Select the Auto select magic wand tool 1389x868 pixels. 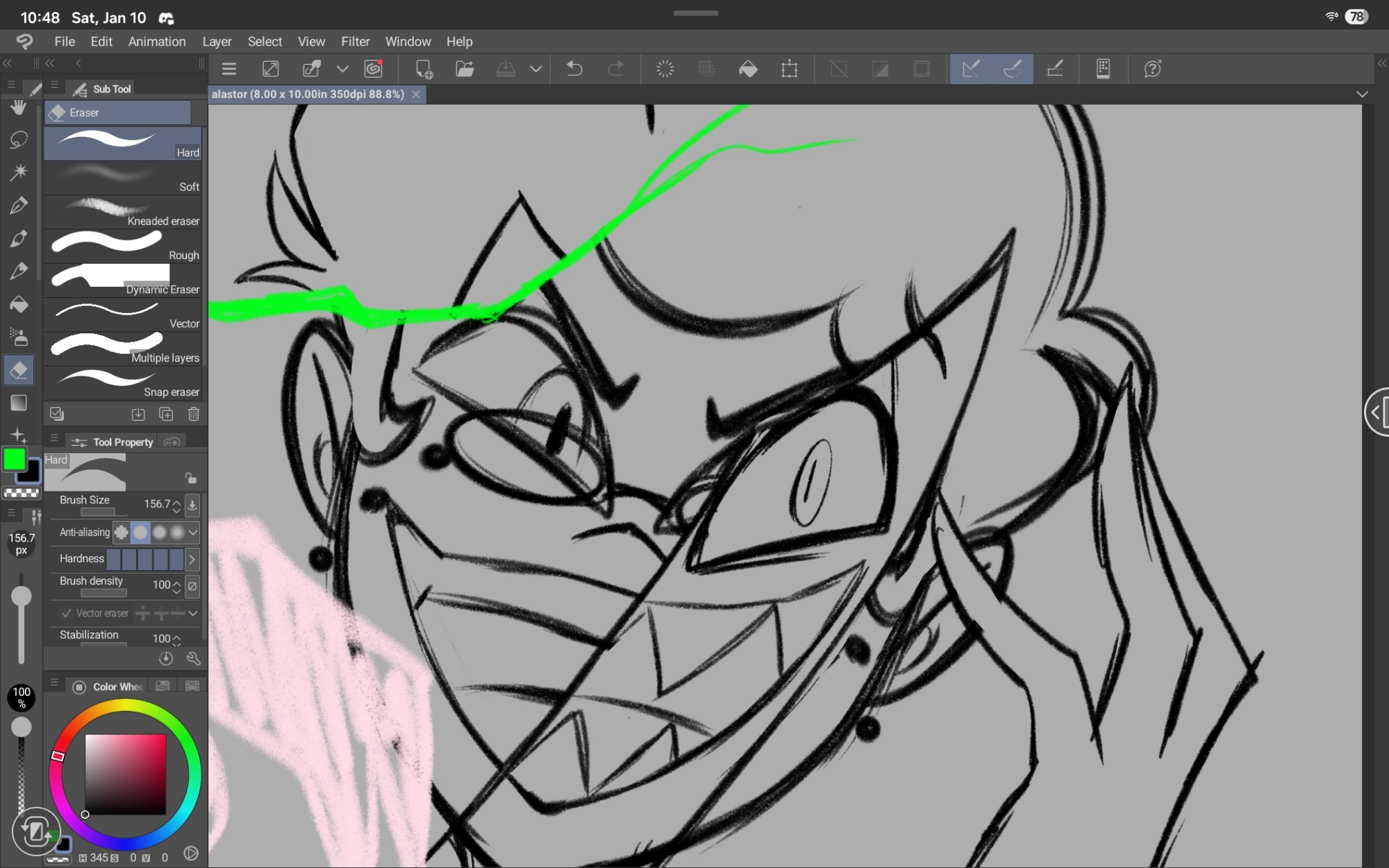coord(19,172)
